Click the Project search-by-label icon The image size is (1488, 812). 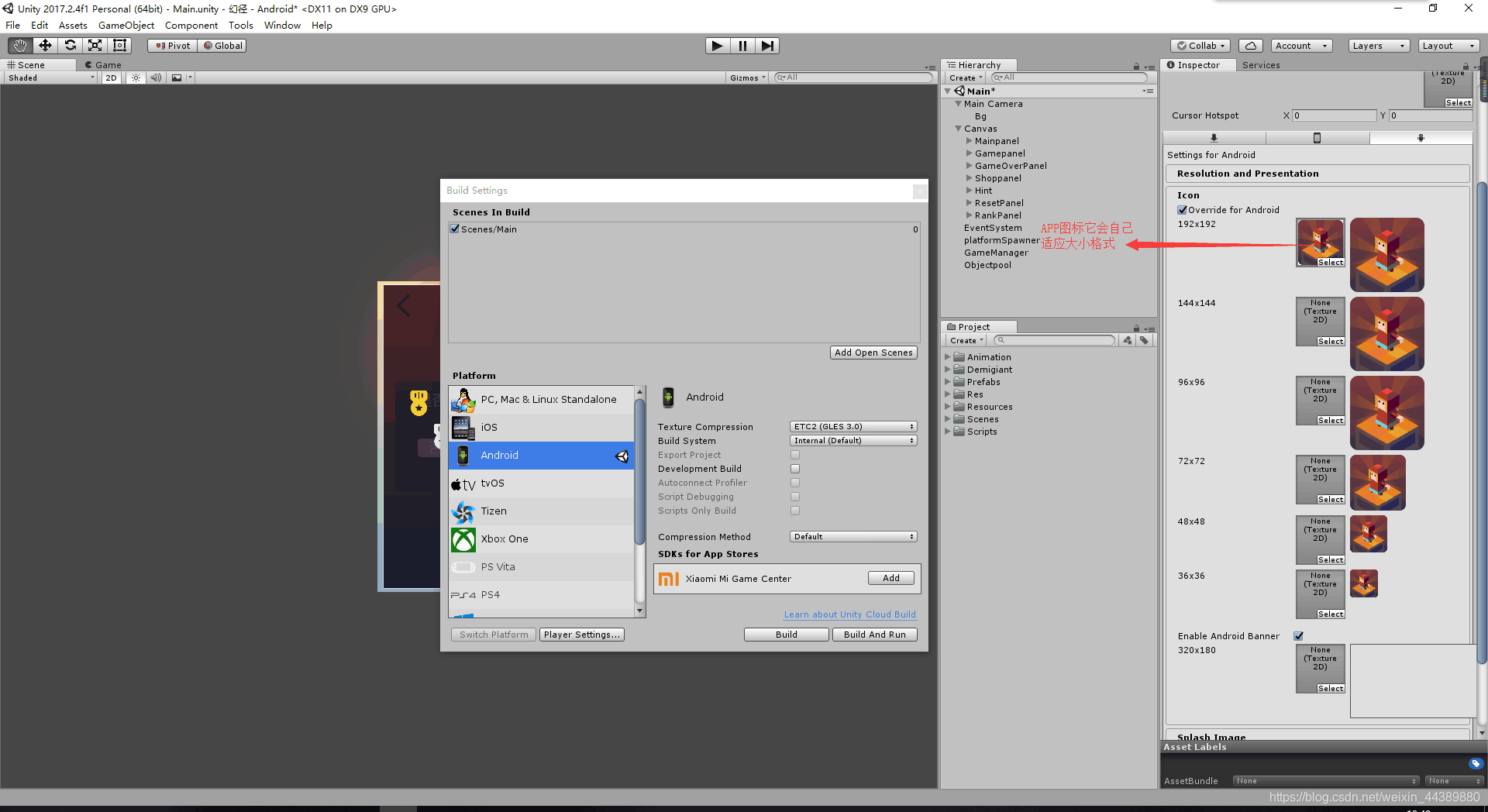1144,340
